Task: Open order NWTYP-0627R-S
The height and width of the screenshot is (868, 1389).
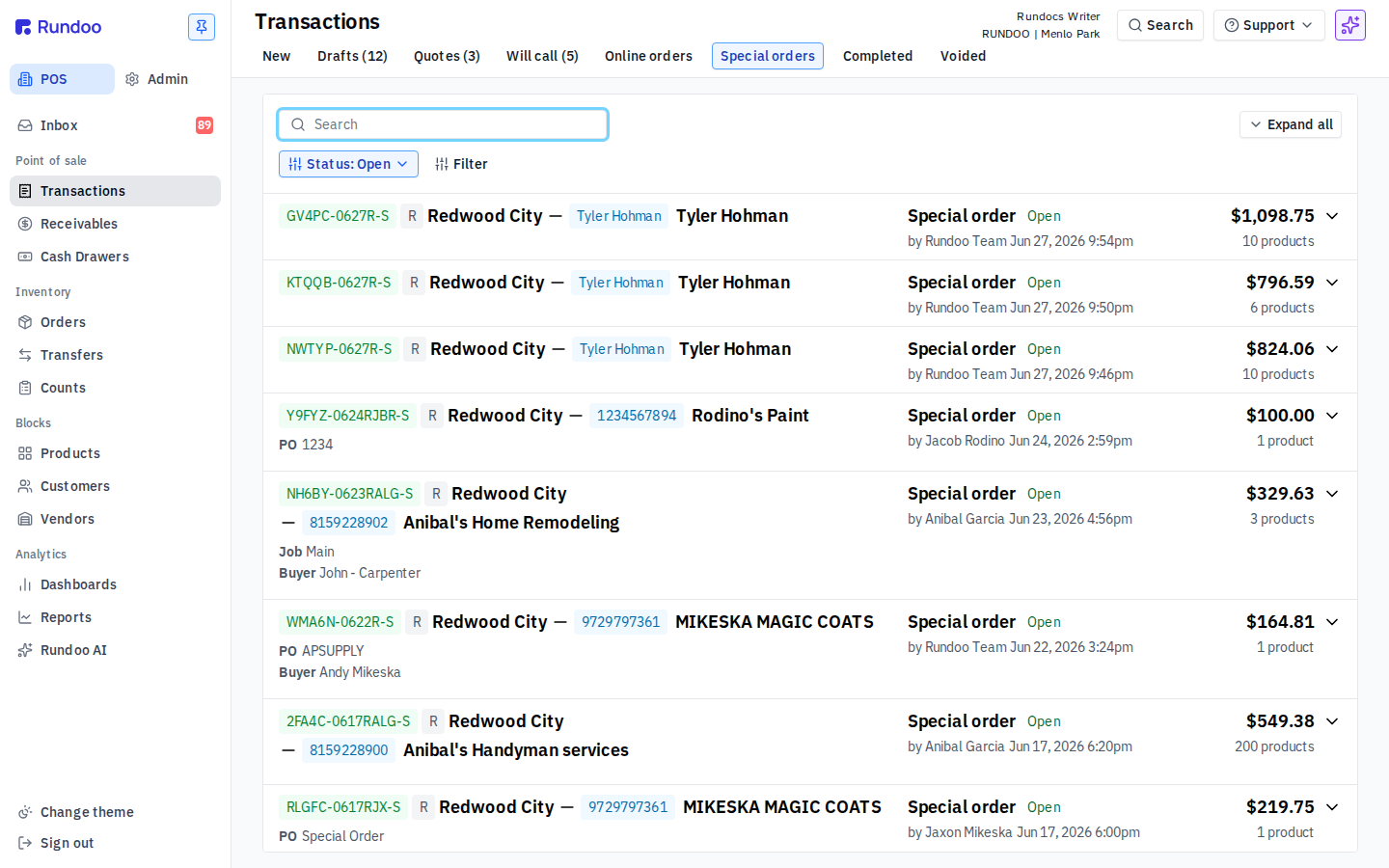Action: (x=340, y=349)
